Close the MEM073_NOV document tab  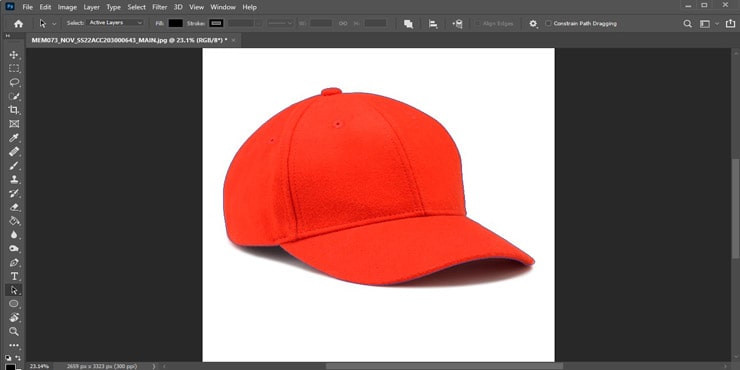[x=234, y=41]
